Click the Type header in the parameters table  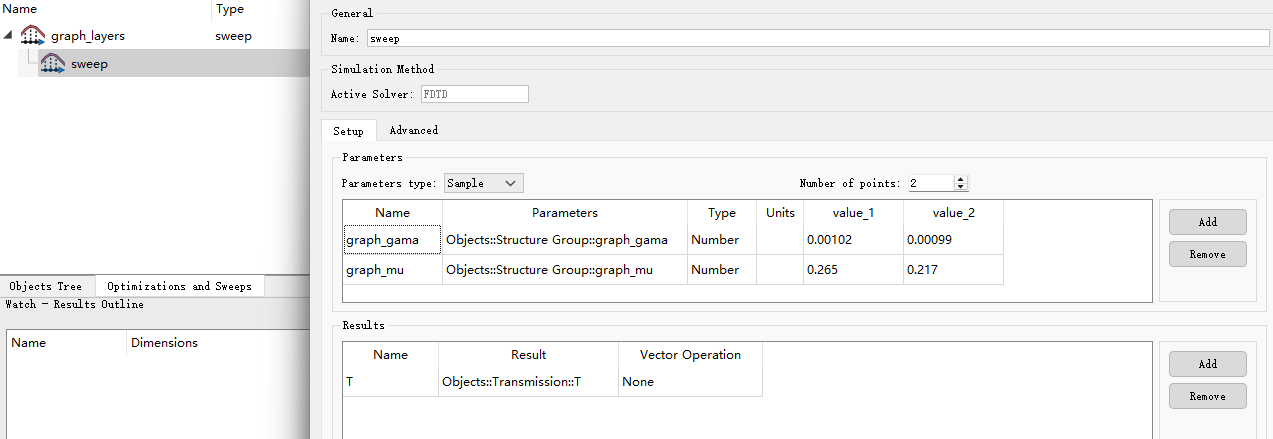(722, 213)
